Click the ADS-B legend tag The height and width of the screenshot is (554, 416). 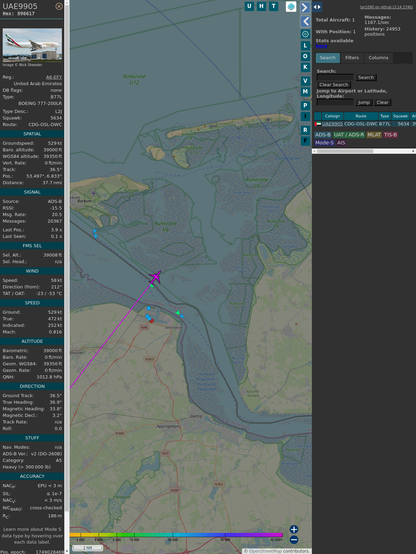tap(323, 135)
